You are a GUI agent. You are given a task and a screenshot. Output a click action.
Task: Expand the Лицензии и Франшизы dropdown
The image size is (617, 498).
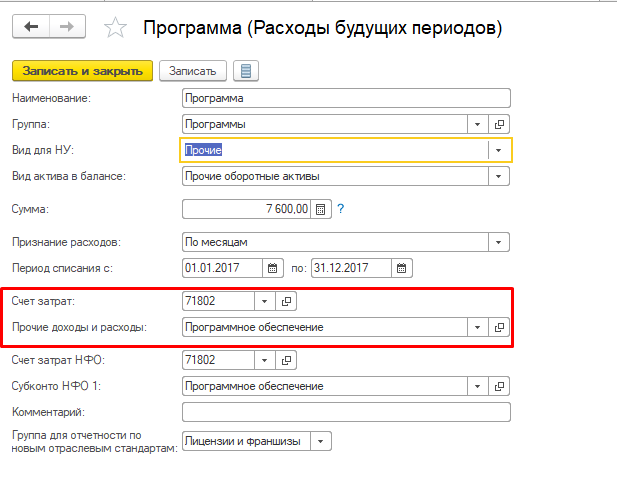(319, 440)
